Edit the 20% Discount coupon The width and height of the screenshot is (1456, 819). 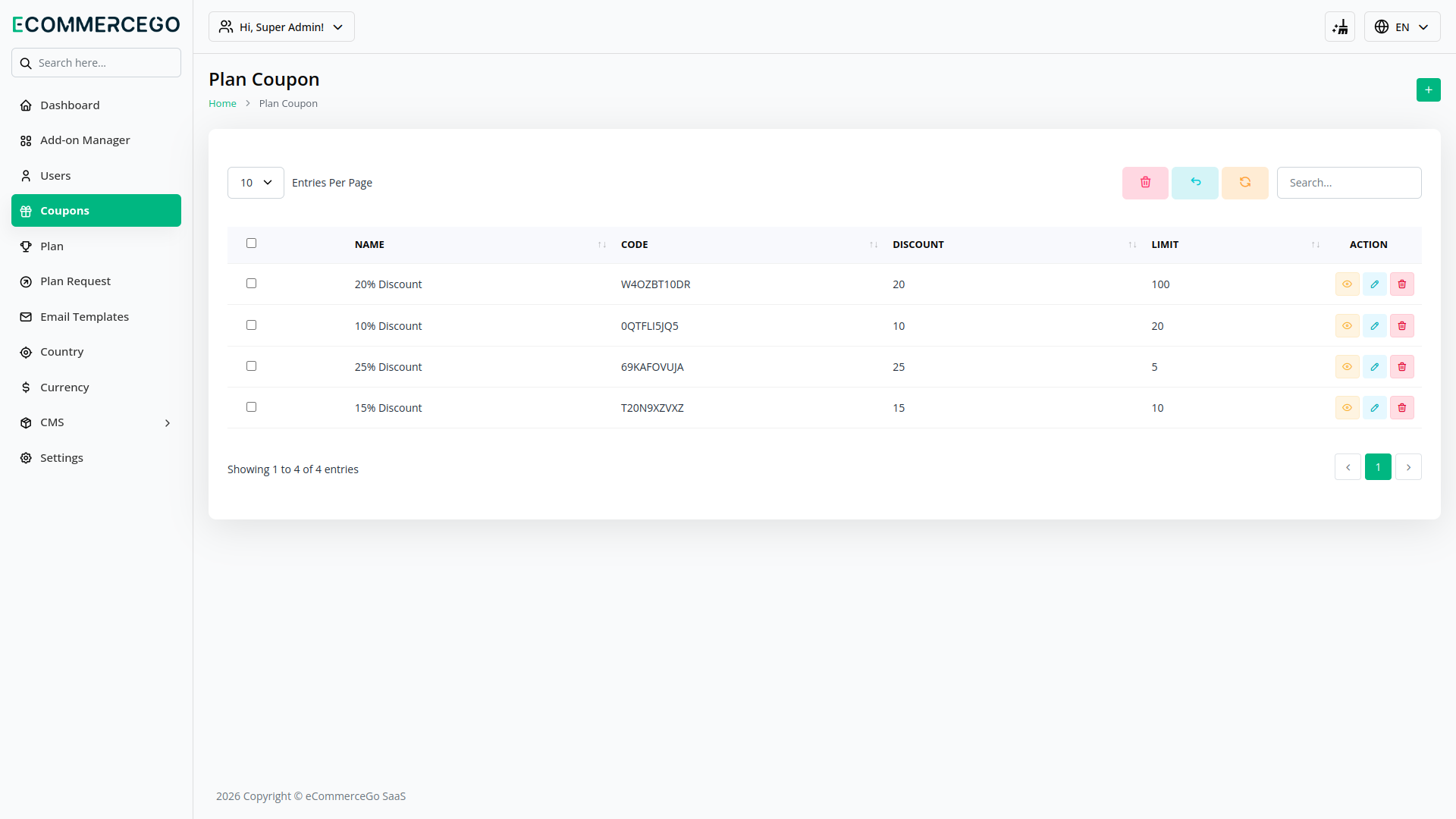(x=1374, y=284)
